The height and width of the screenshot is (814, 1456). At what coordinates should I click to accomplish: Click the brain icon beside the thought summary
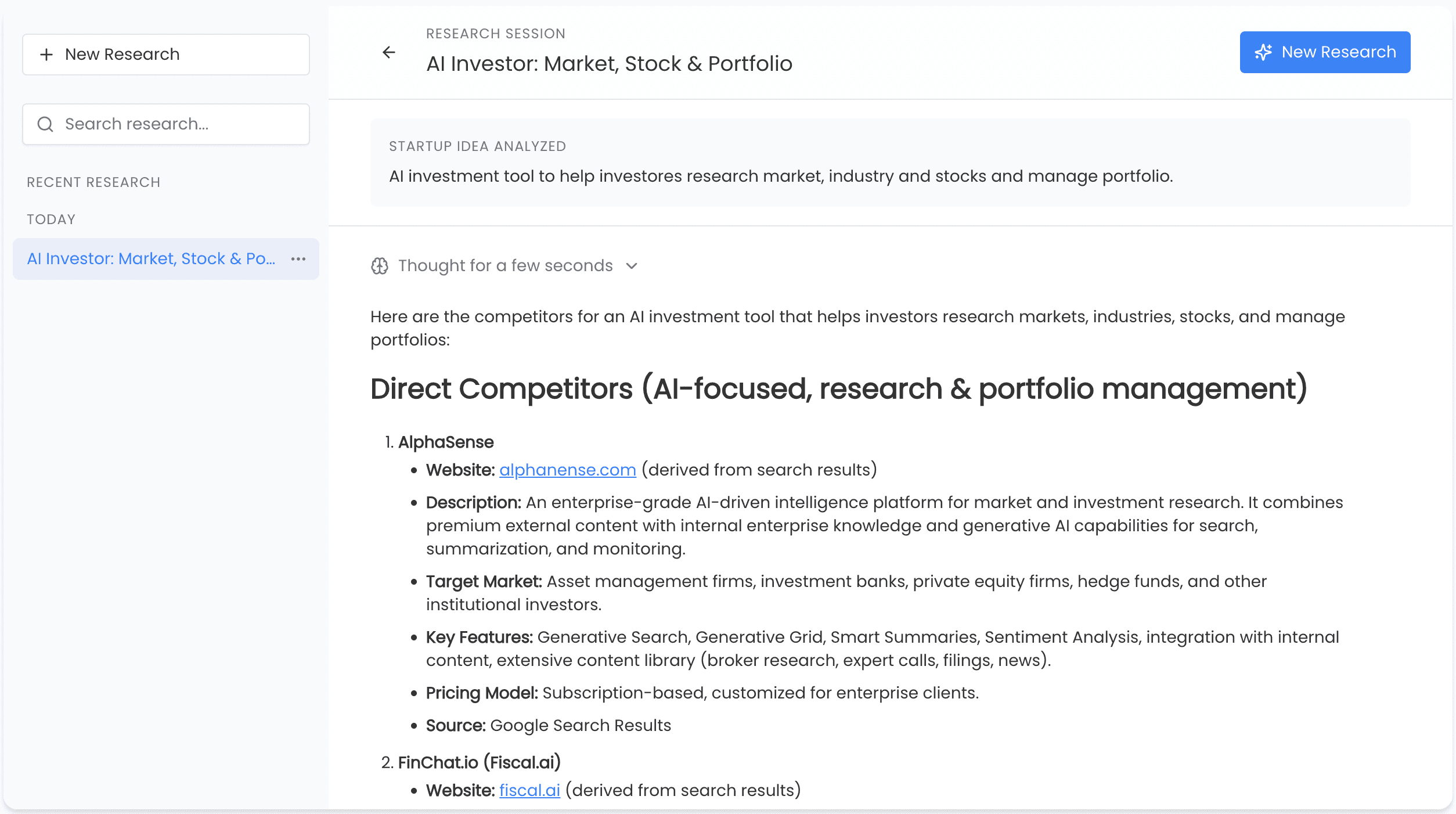[380, 266]
